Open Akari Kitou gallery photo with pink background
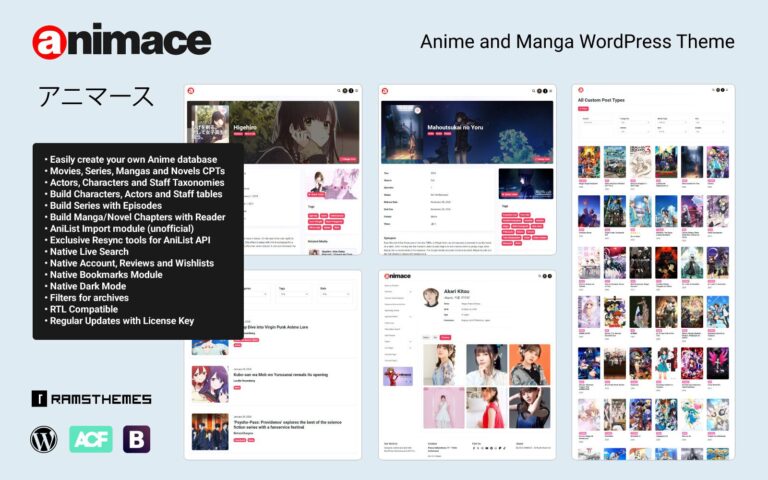 (x=444, y=408)
